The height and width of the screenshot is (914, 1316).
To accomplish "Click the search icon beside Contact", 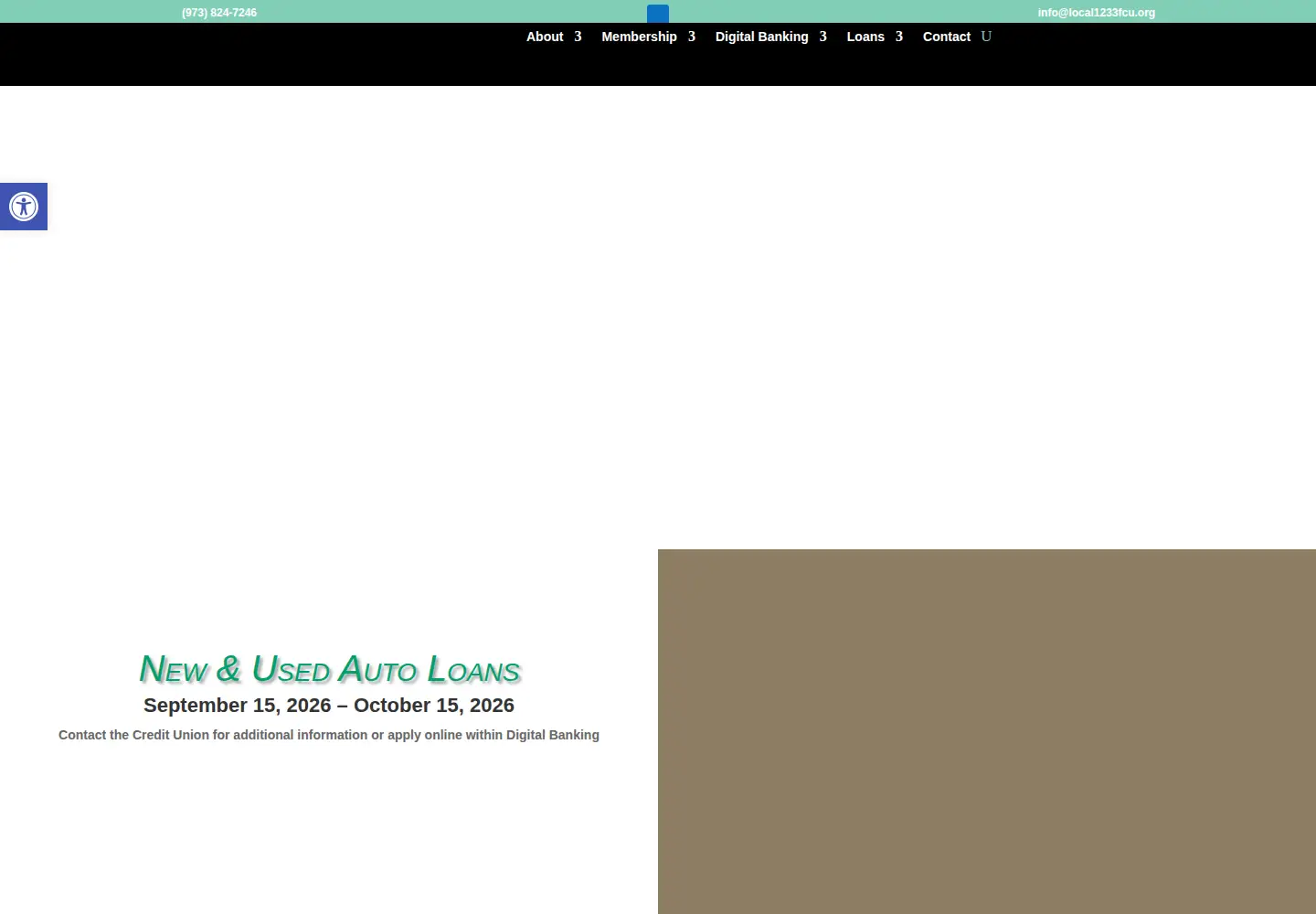I will pos(986,37).
